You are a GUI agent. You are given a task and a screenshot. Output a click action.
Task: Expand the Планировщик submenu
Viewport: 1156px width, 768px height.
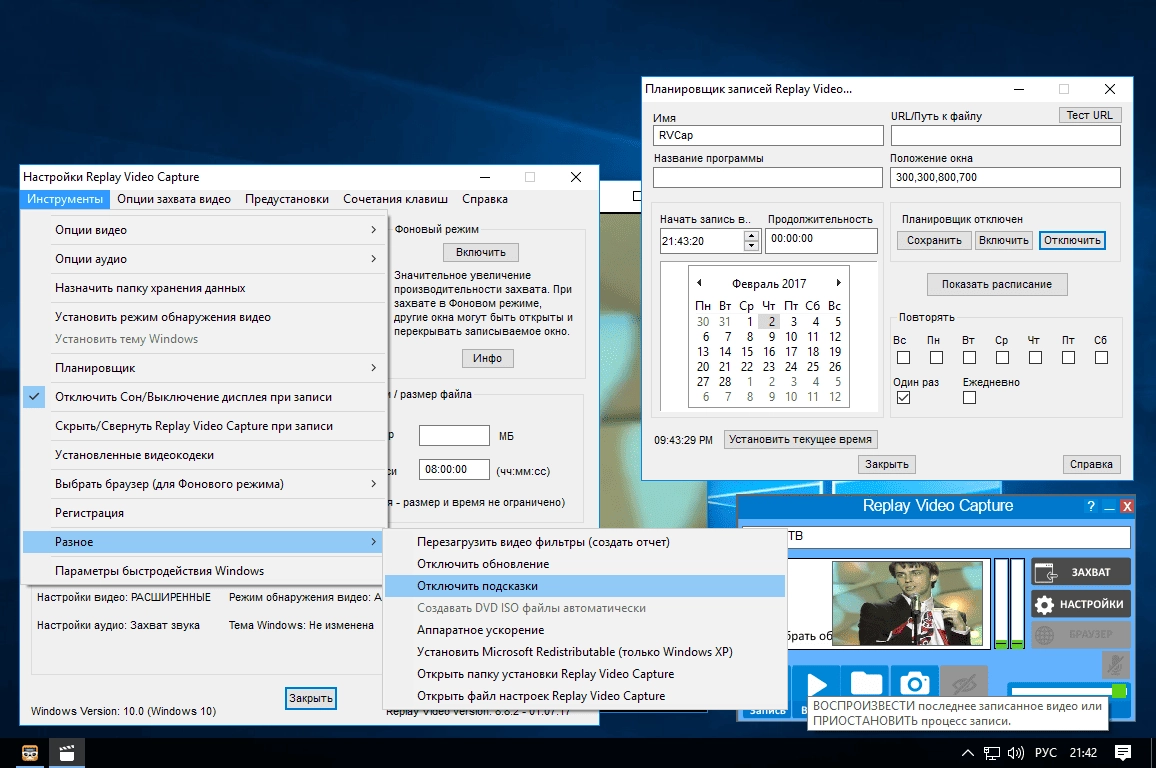(204, 368)
